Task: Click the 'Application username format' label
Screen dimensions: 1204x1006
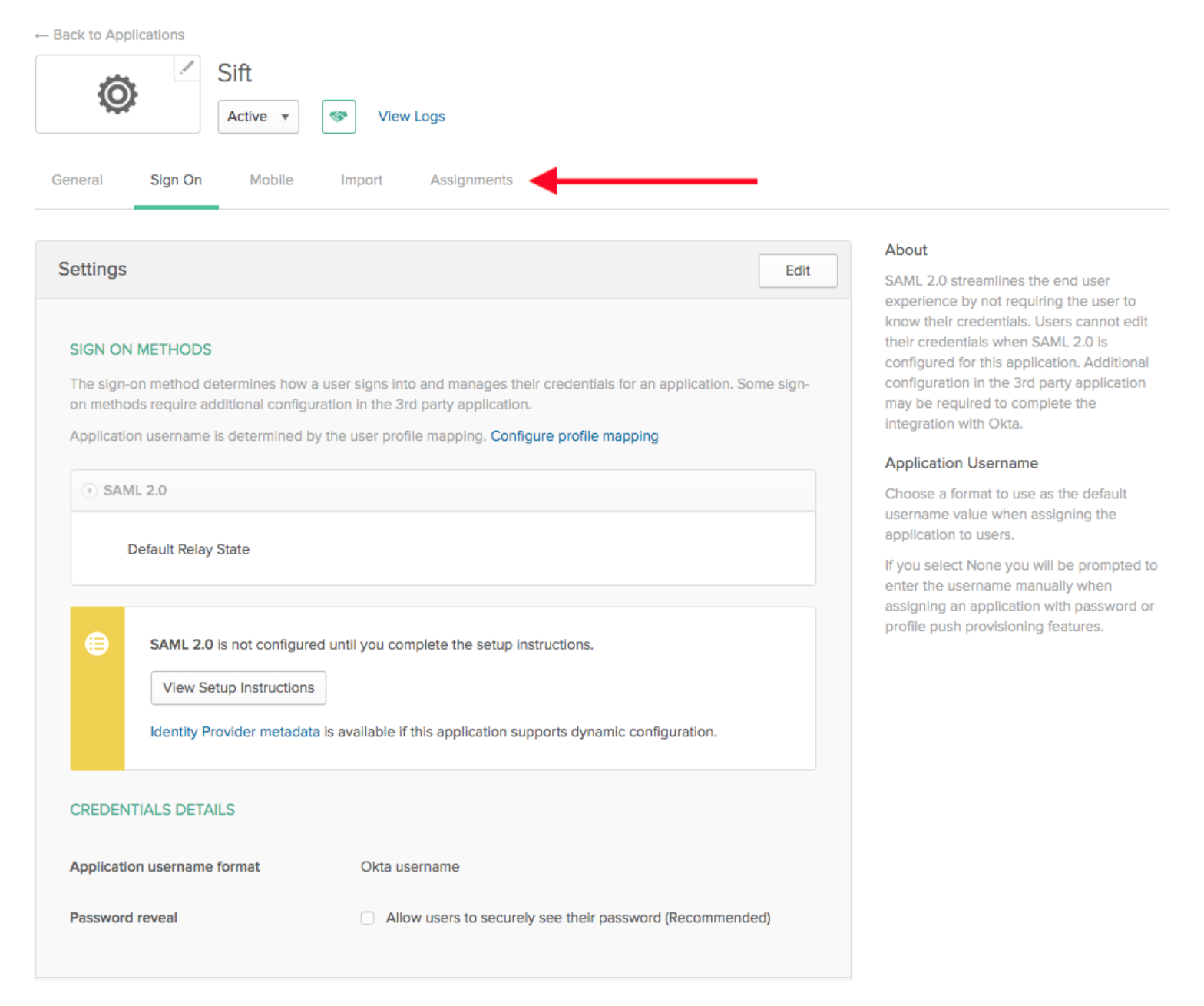Action: pyautogui.click(x=165, y=867)
